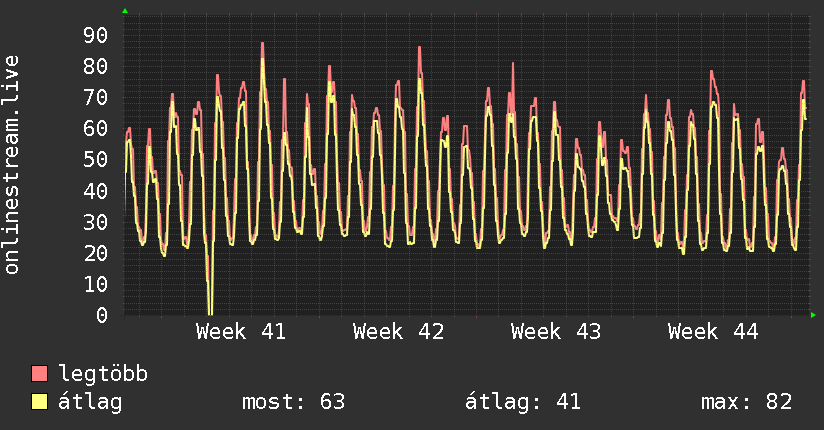Click the Week 44 axis label

click(713, 332)
